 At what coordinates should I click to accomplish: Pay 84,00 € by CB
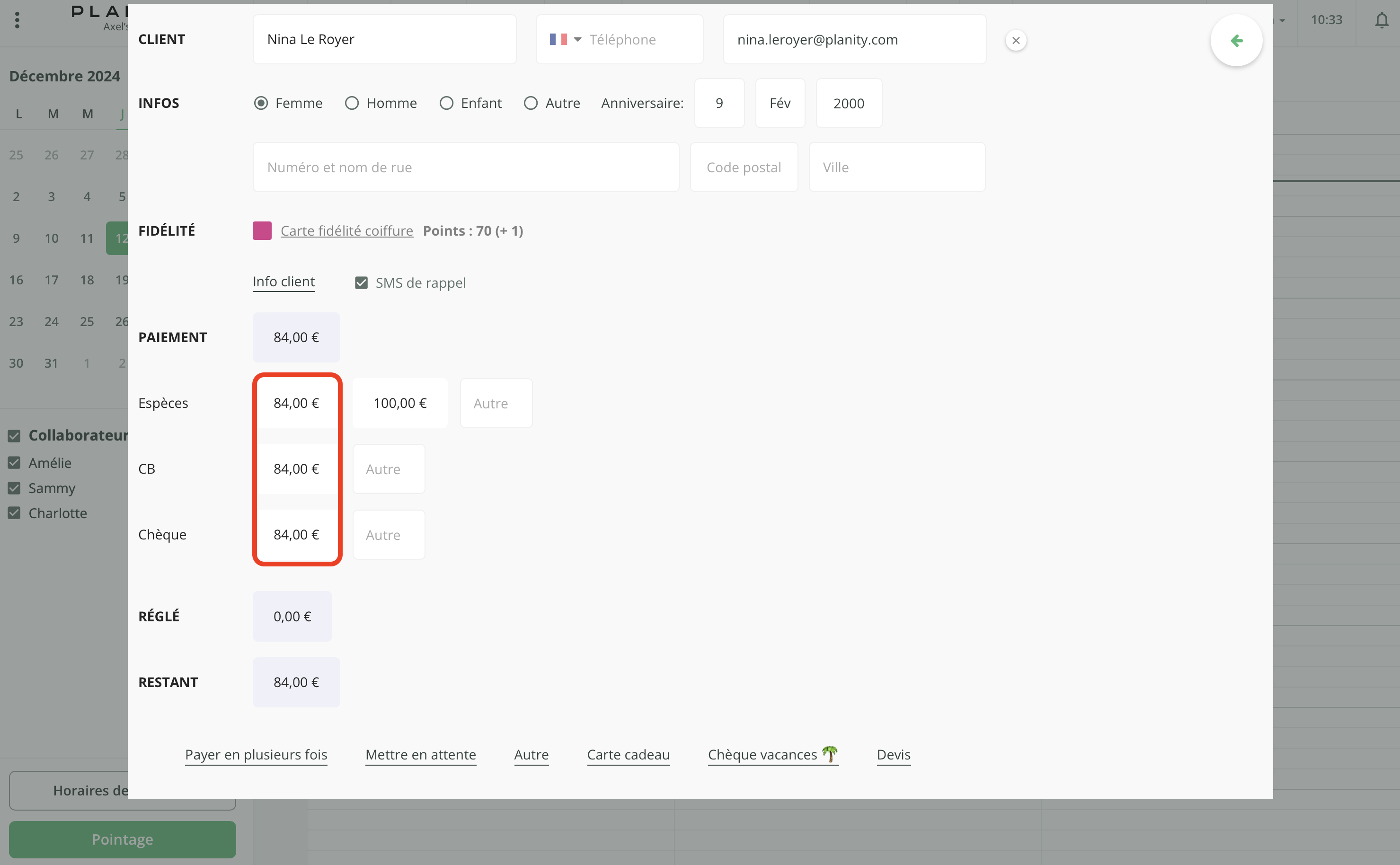(296, 469)
